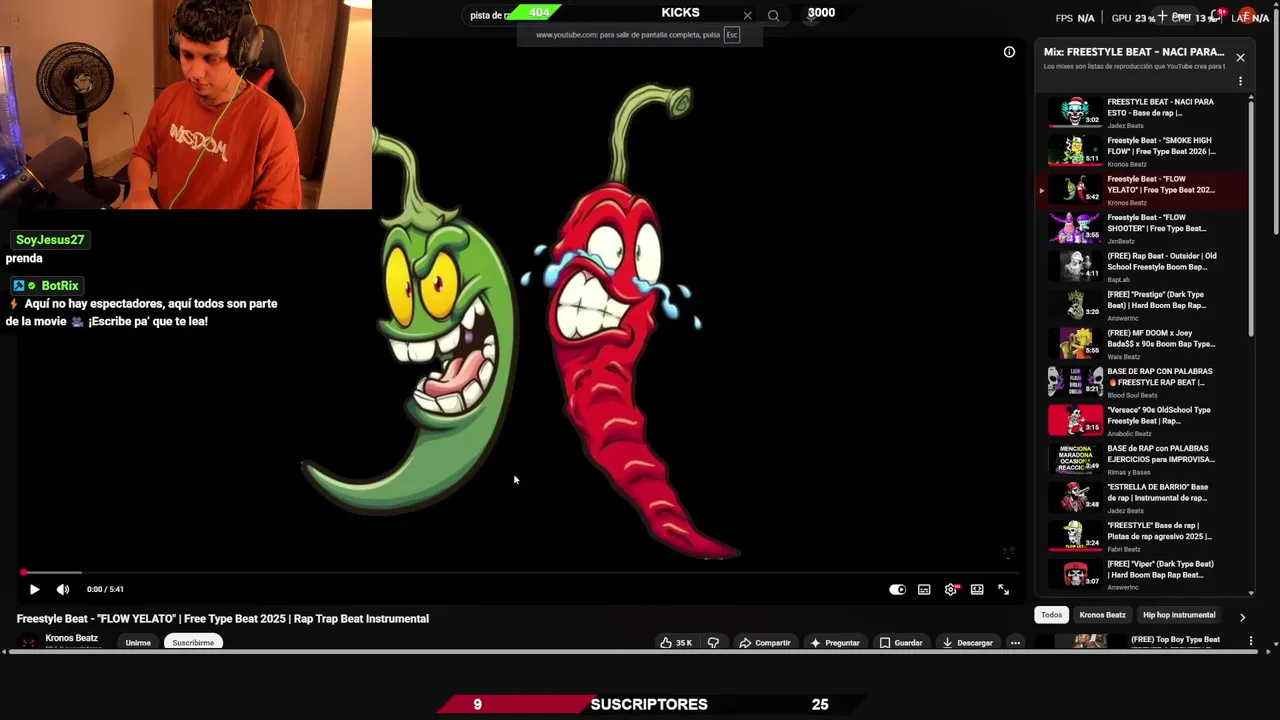The image size is (1280, 720).
Task: Exit fullscreen using the player icon
Action: click(x=1004, y=590)
